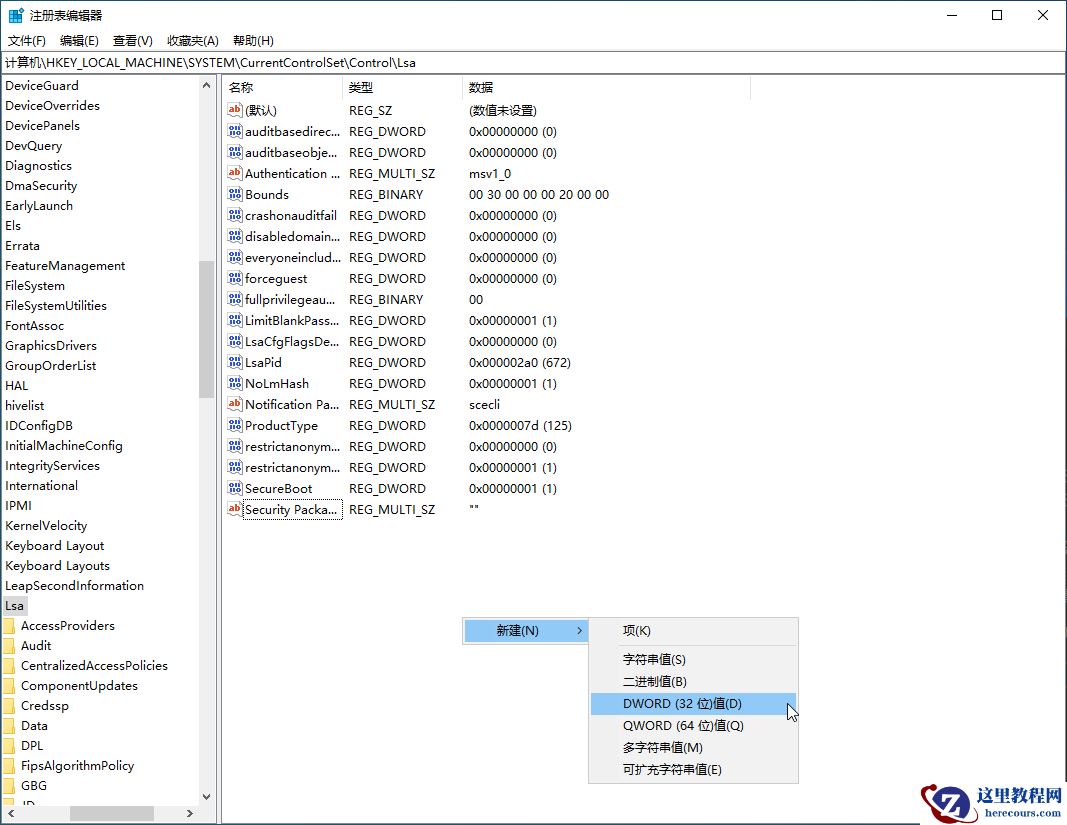Select the DeviceGuard key in the tree
Image resolution: width=1067 pixels, height=825 pixels.
click(x=44, y=85)
